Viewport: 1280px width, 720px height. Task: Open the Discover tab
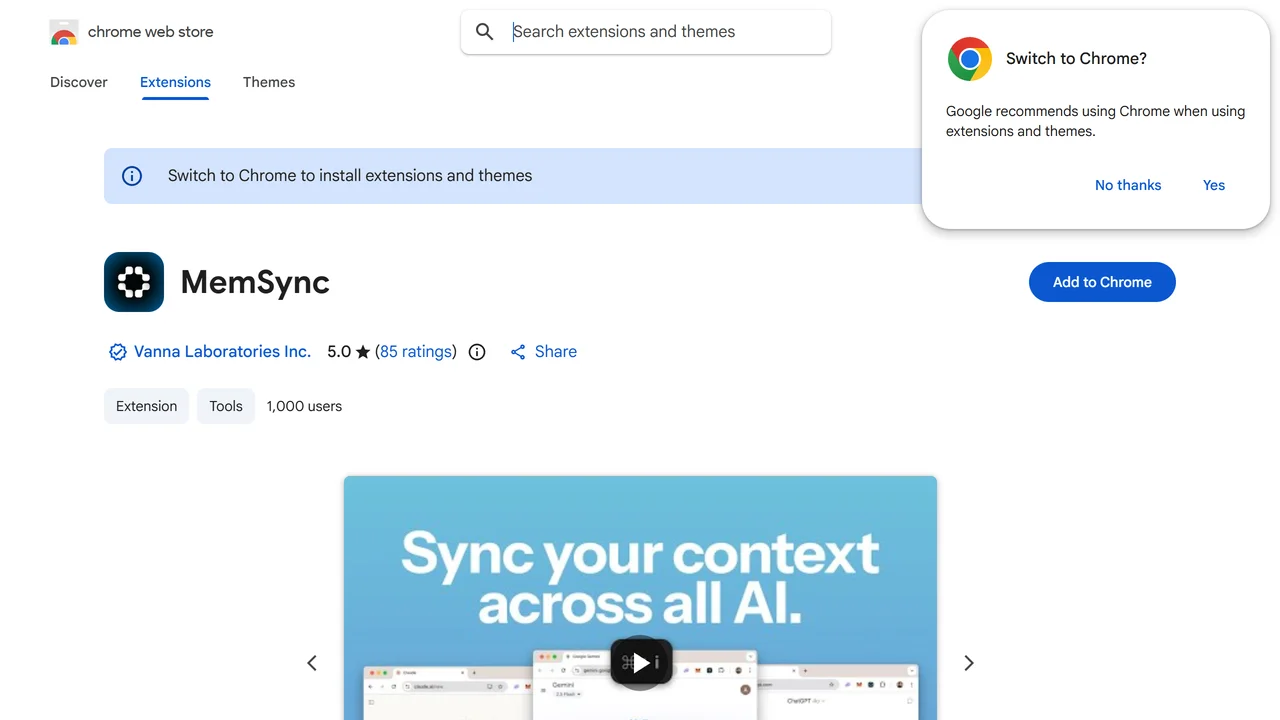tap(79, 82)
